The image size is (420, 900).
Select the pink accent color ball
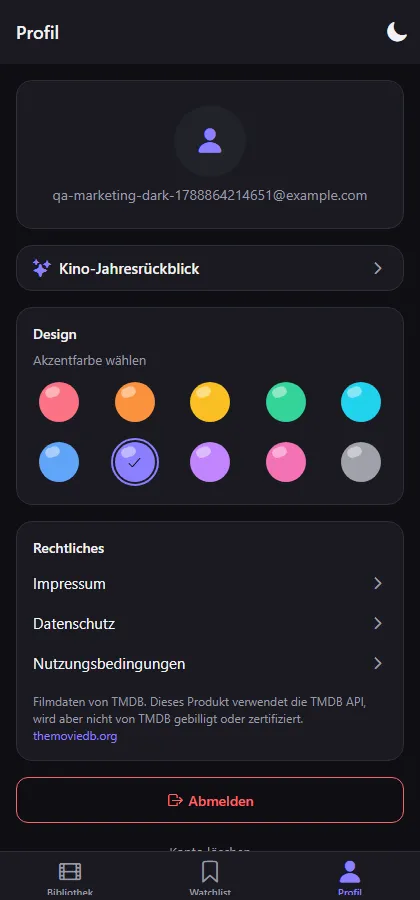286,462
